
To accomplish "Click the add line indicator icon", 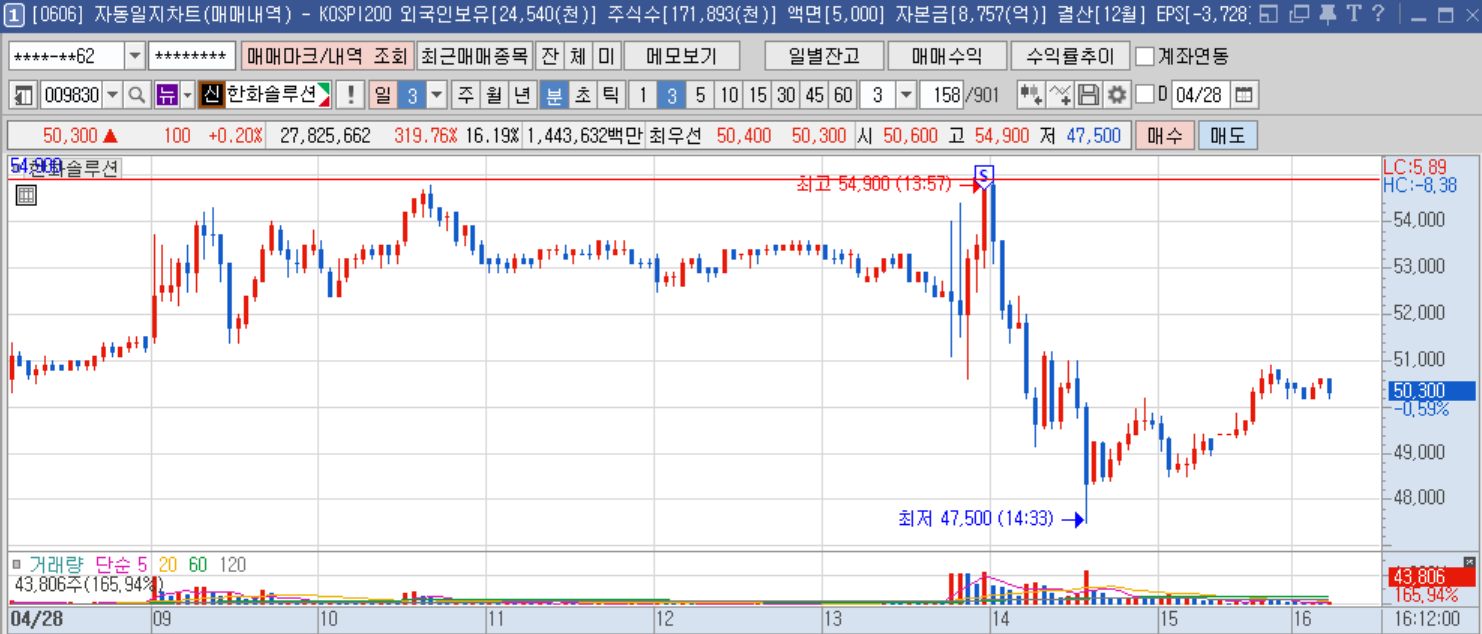I will (1060, 95).
